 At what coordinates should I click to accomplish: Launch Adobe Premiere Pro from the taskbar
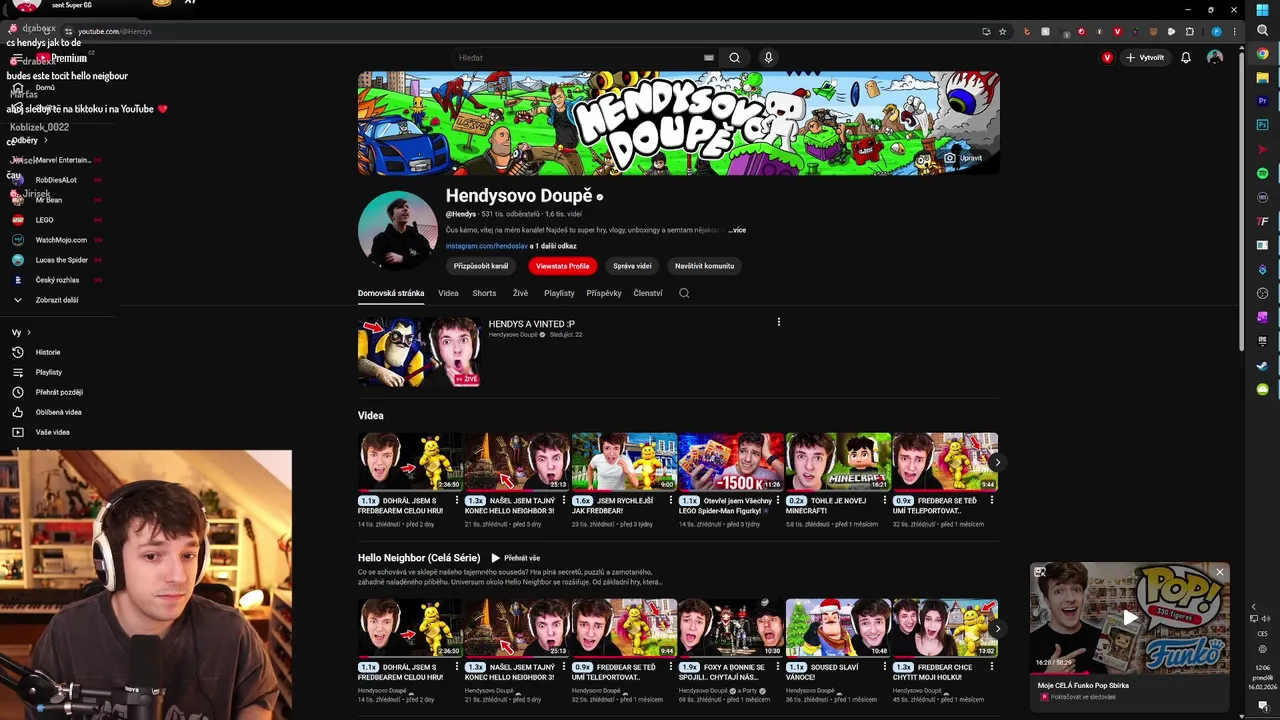click(x=1262, y=101)
